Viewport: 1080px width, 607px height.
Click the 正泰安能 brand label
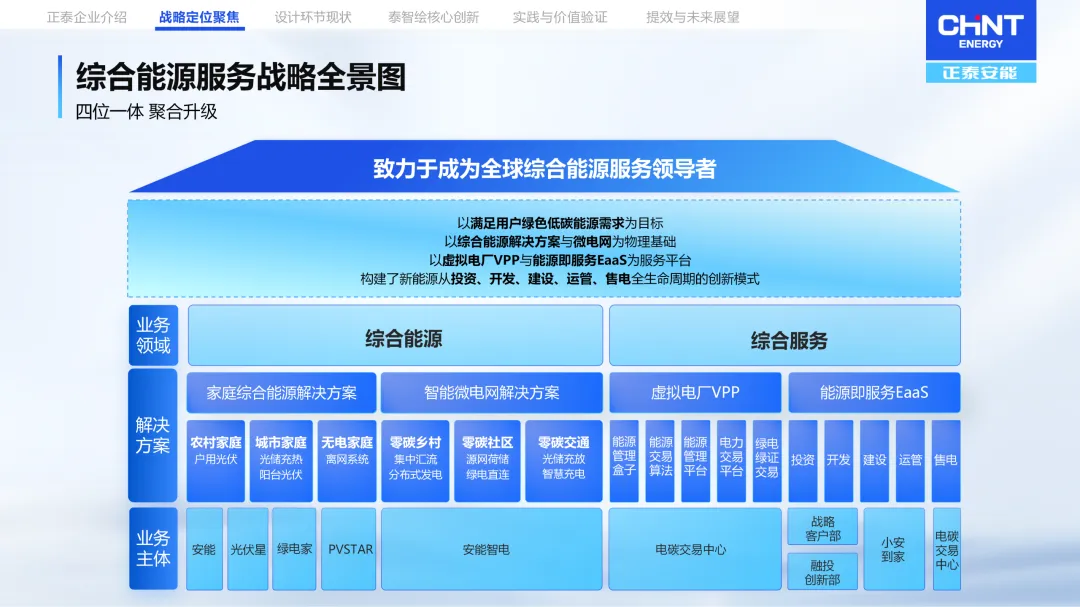click(981, 72)
